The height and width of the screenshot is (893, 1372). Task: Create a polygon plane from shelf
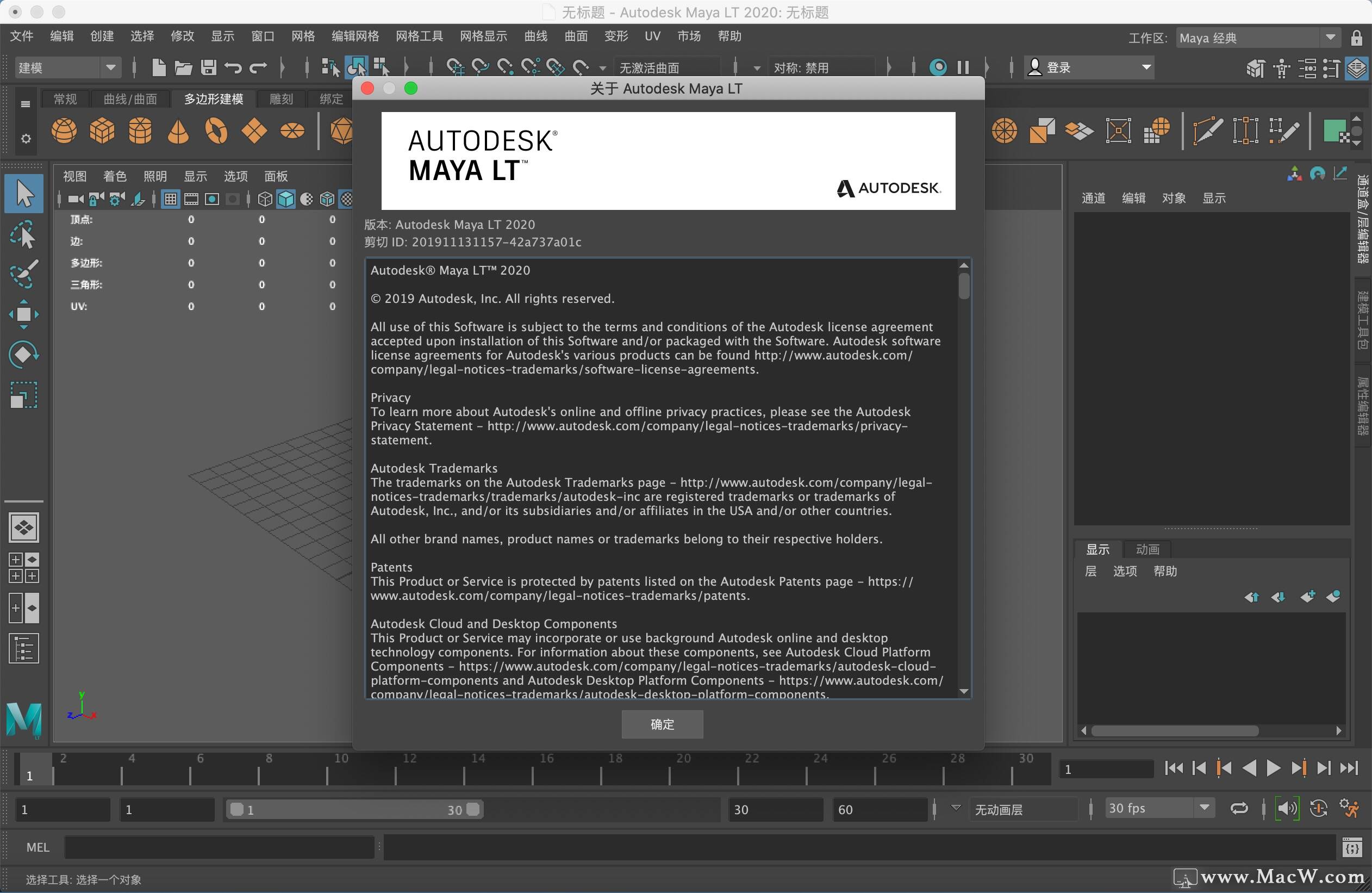pyautogui.click(x=254, y=131)
